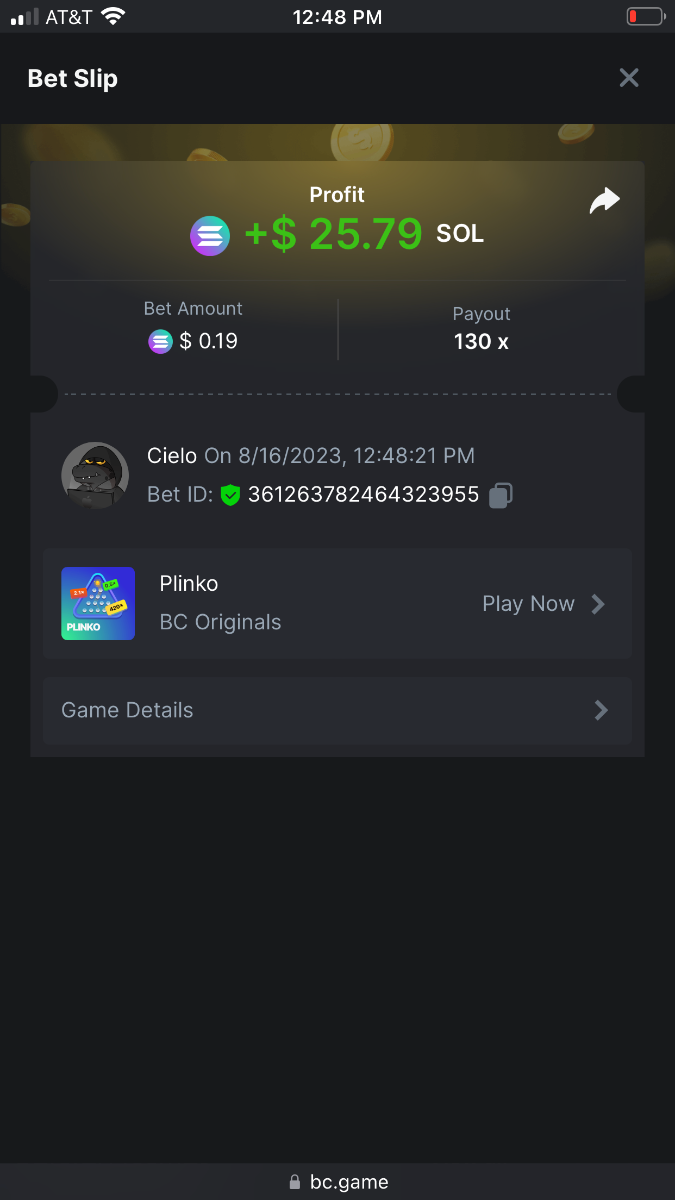Tap the 130 x payout value
This screenshot has height=1200, width=675.
(x=481, y=342)
